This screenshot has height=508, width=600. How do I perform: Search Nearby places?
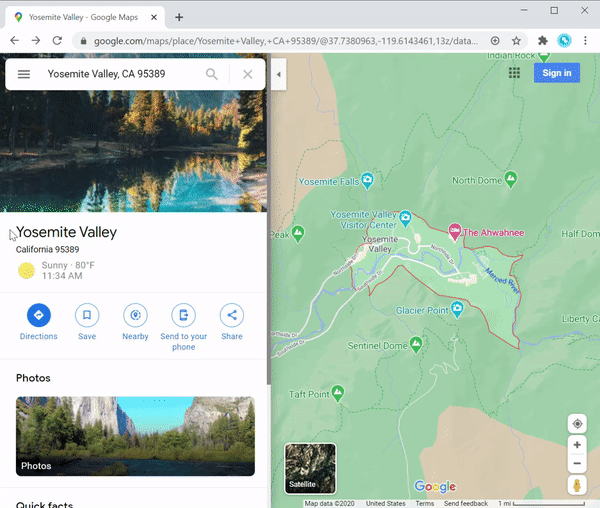(135, 321)
